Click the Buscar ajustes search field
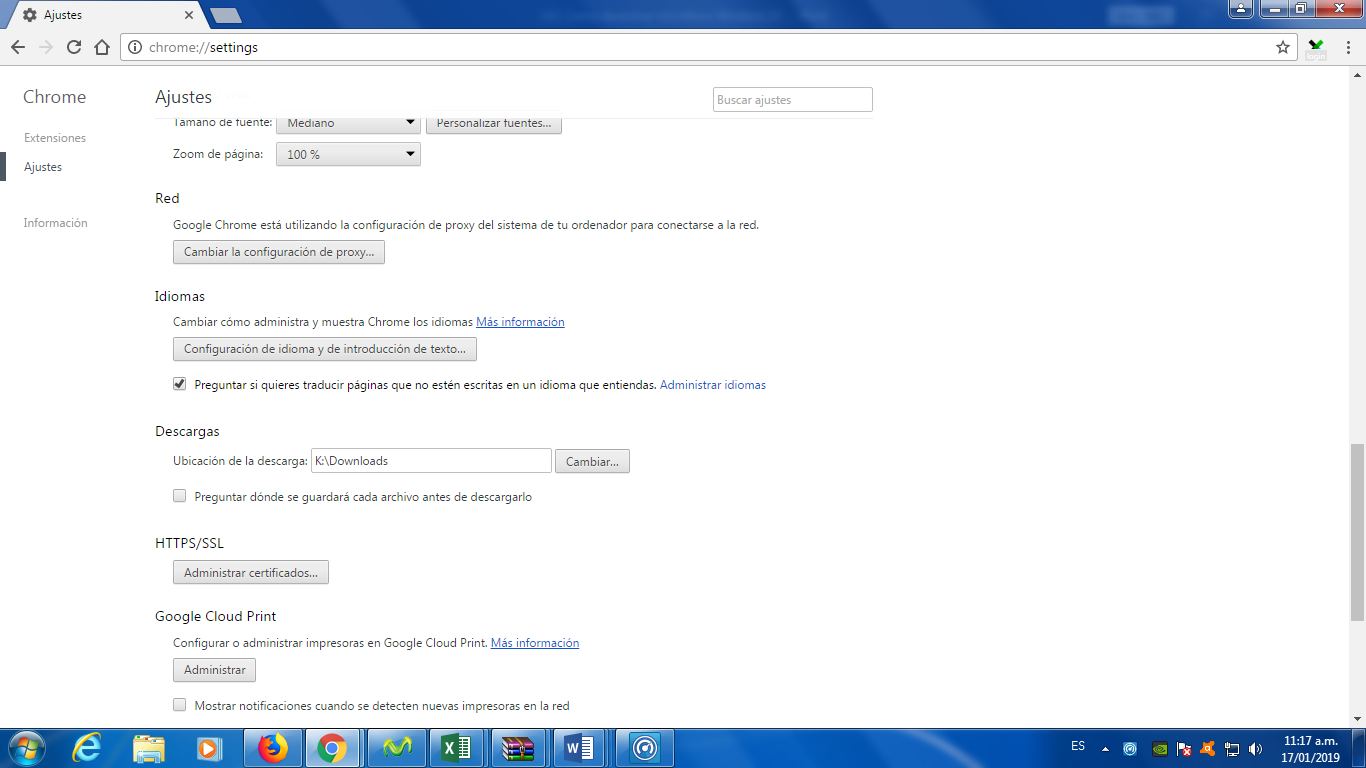Screen dimensions: 1366x768 (793, 100)
